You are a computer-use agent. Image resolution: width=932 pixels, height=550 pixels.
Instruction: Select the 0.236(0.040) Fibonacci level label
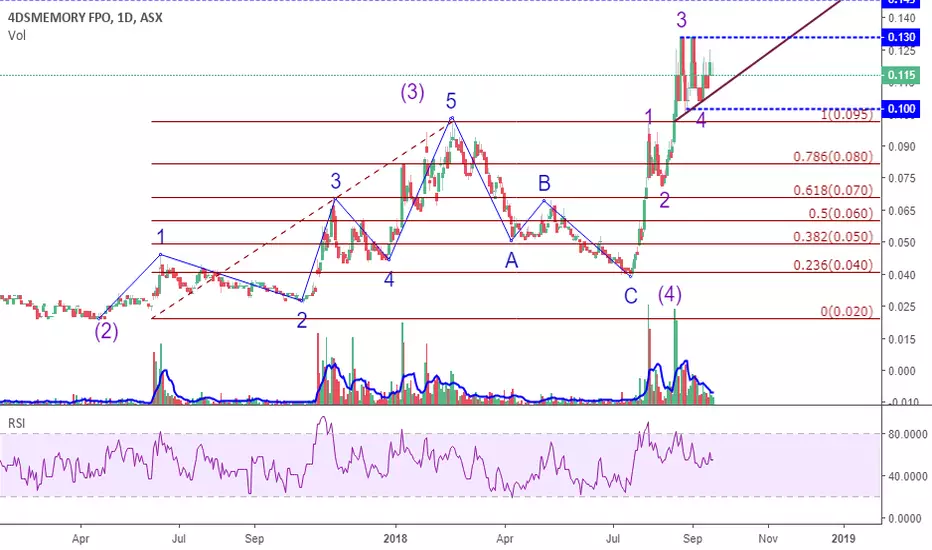coord(833,265)
